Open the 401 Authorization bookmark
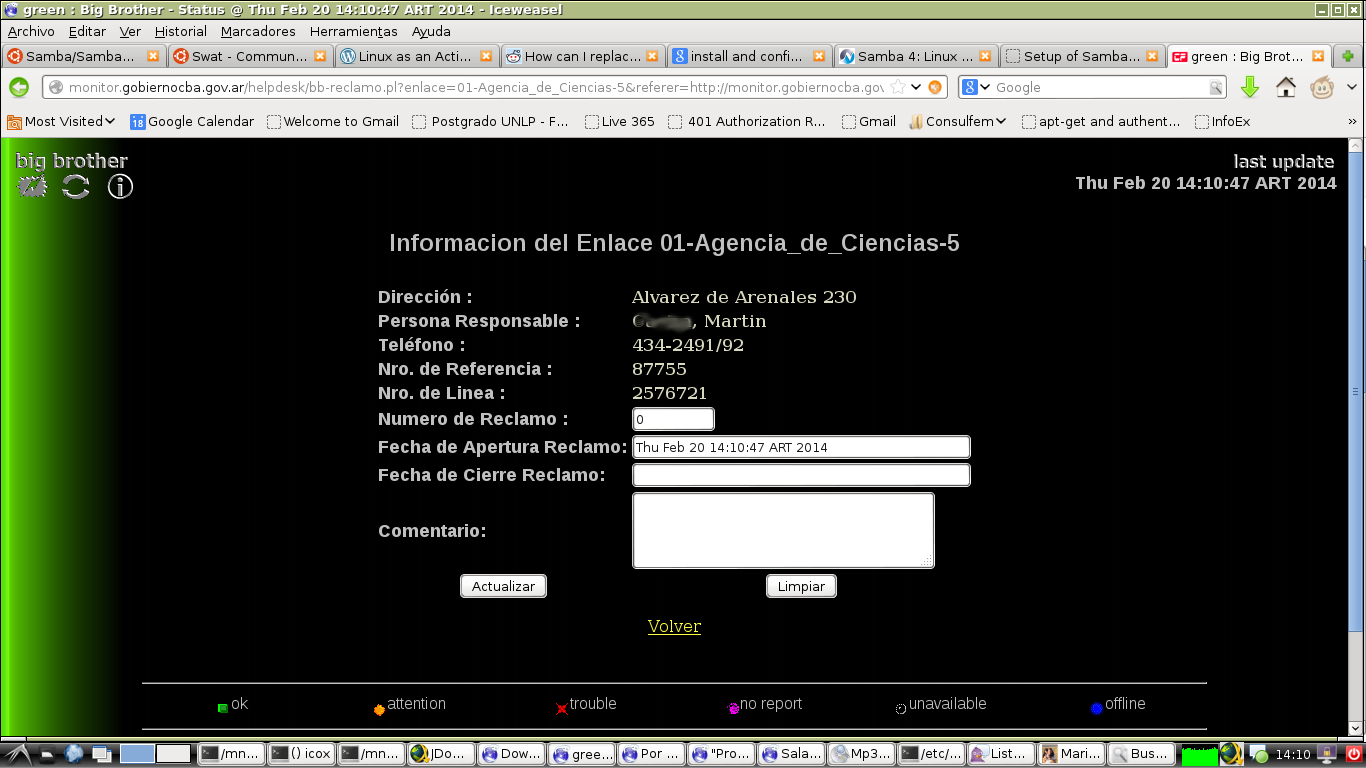 tap(747, 122)
